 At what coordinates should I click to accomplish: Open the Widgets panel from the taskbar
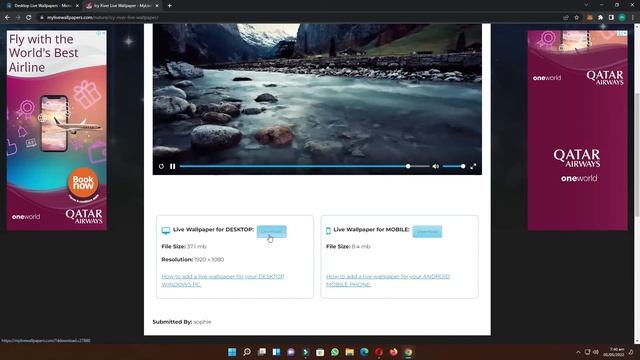(276, 352)
